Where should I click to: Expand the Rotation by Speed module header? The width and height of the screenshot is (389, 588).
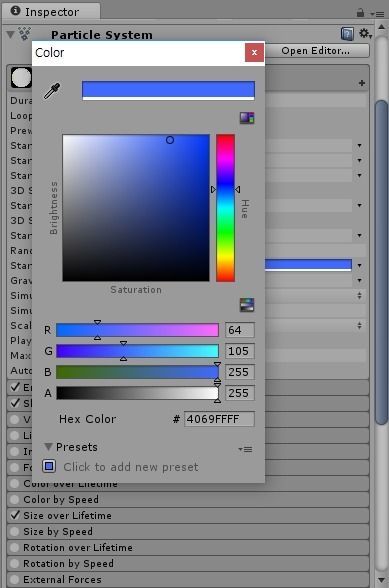pos(188,564)
